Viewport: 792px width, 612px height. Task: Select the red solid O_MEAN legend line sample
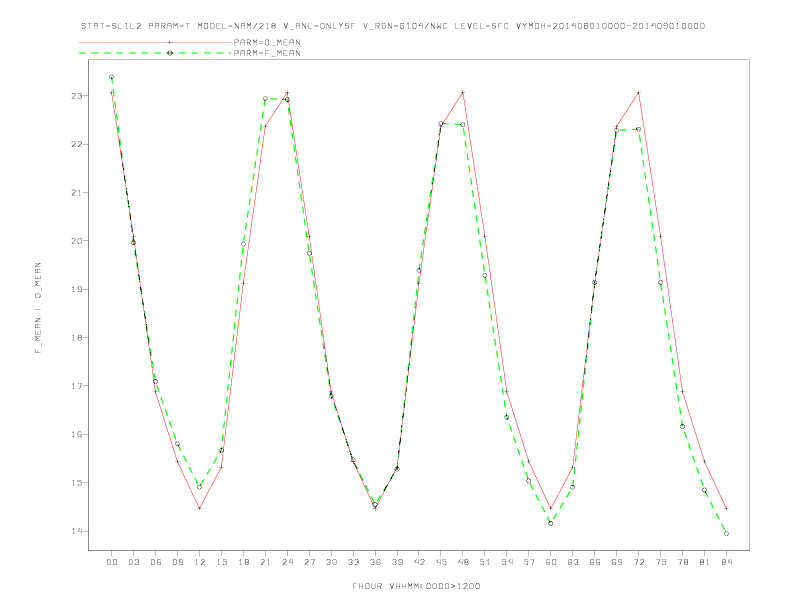[x=155, y=42]
